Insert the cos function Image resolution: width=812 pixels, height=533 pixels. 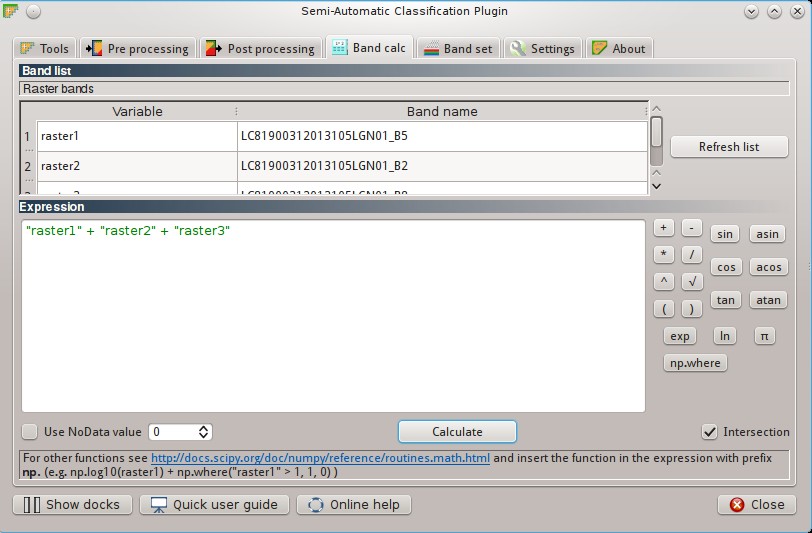point(726,267)
